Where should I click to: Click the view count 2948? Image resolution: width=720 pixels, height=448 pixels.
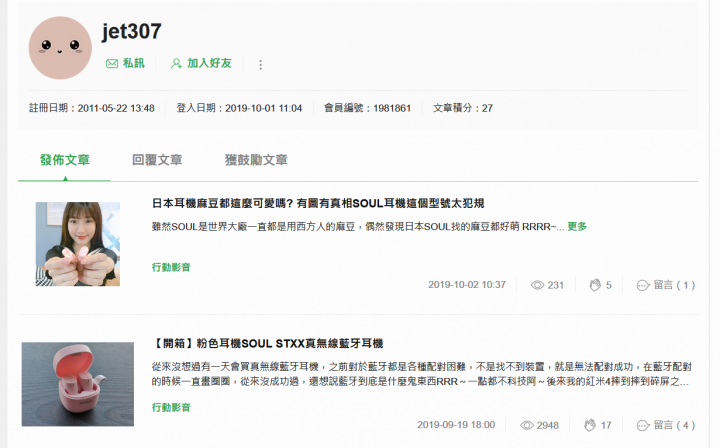tap(548, 426)
